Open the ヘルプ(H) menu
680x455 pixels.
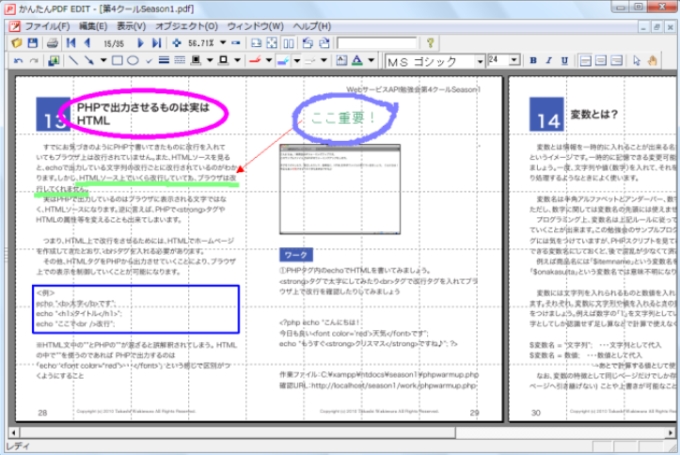312,26
